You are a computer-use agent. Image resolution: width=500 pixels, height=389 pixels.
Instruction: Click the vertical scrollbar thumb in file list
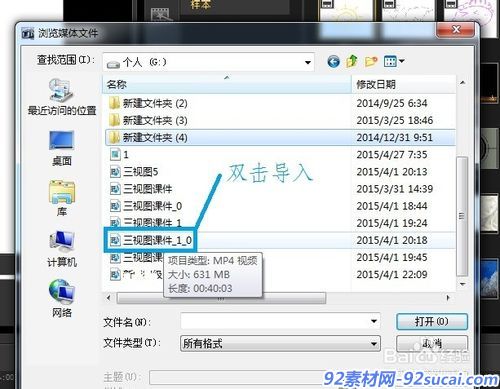click(462, 216)
